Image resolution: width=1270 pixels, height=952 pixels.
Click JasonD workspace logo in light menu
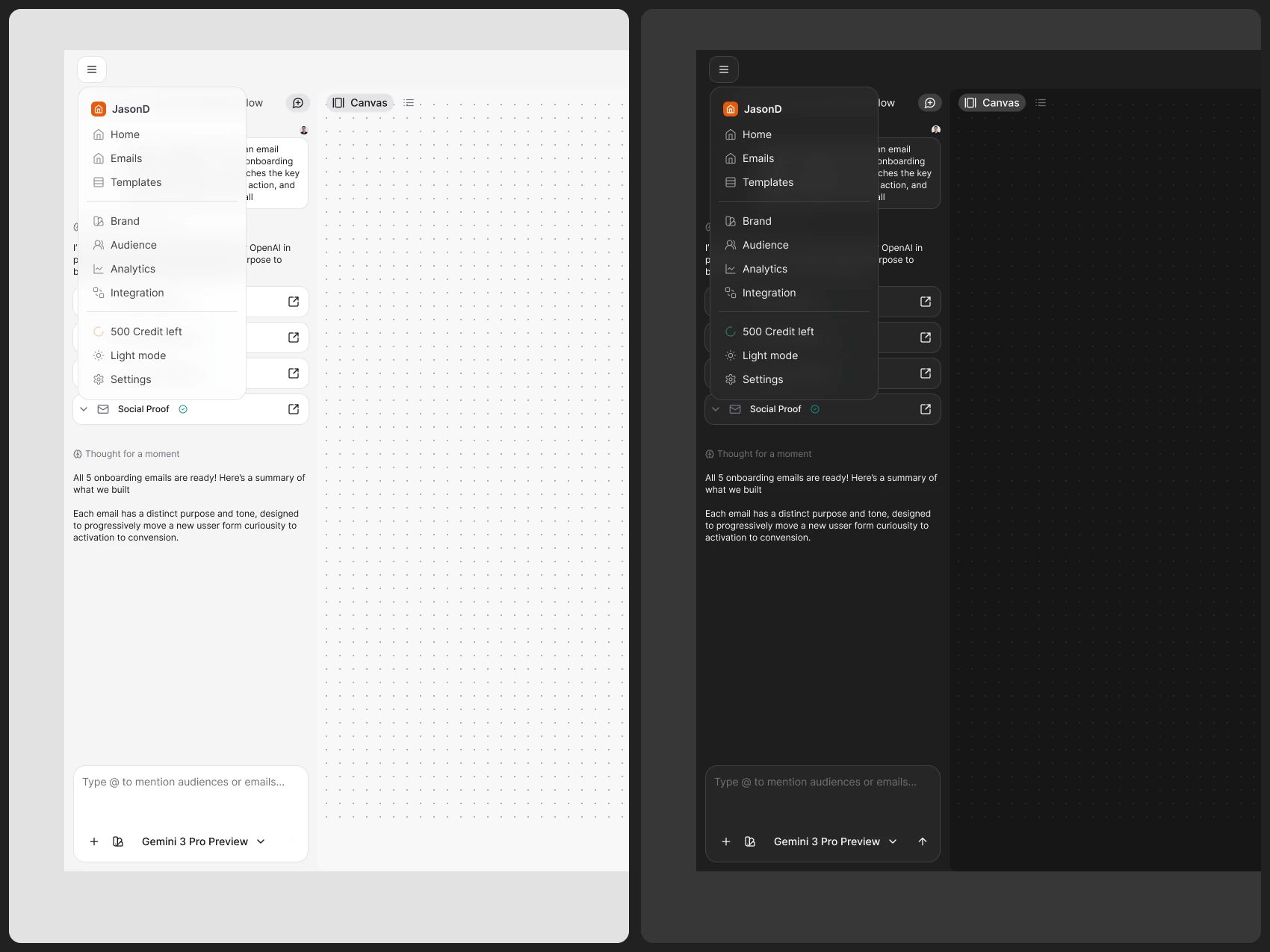[99, 109]
